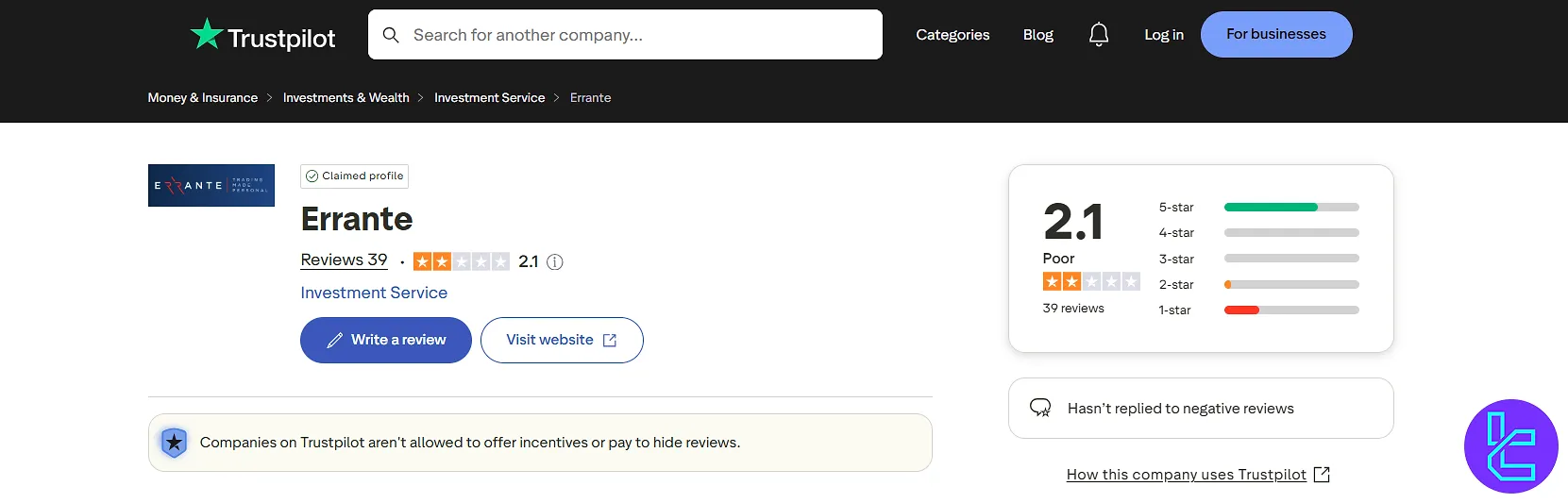Filter reviews by 1-star bar
Image resolution: width=1568 pixels, height=503 pixels.
(1290, 310)
